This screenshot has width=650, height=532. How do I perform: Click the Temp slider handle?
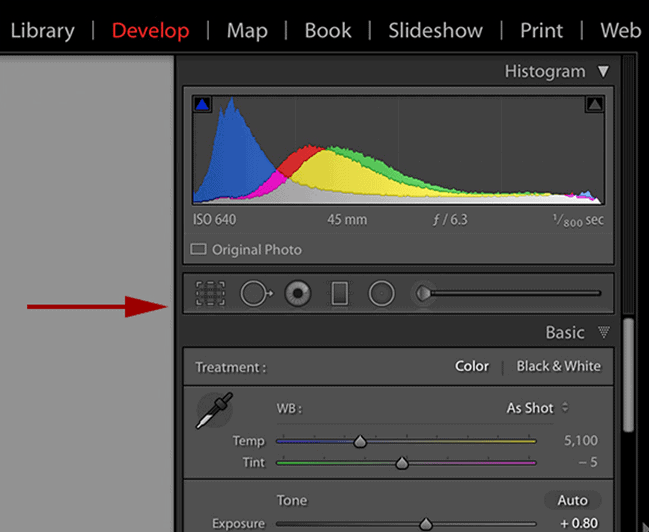click(360, 441)
